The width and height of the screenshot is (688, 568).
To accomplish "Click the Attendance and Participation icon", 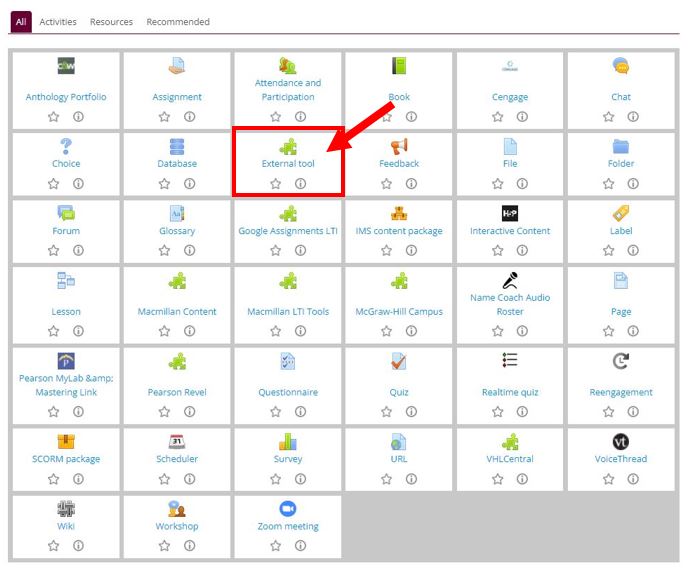I will click(x=288, y=66).
